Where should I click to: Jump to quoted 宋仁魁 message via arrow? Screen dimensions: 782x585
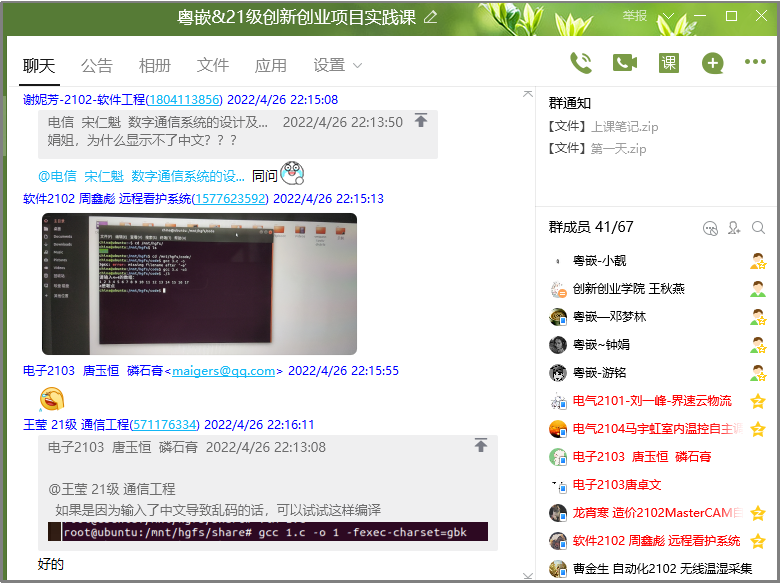click(x=421, y=121)
